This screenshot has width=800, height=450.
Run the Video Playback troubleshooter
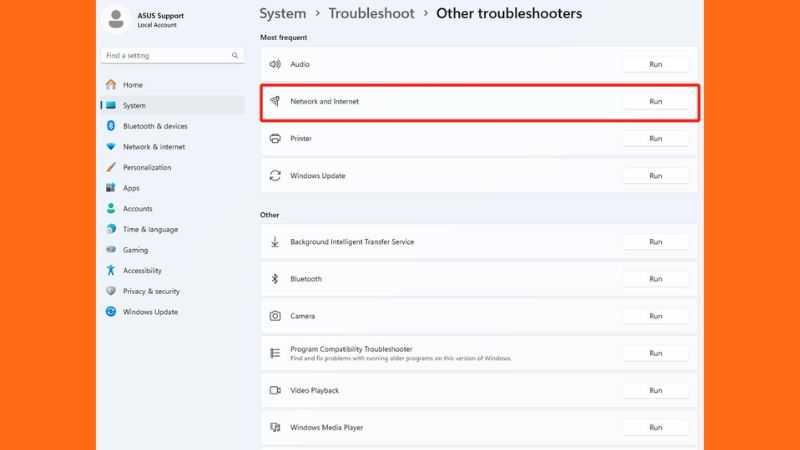click(x=656, y=390)
